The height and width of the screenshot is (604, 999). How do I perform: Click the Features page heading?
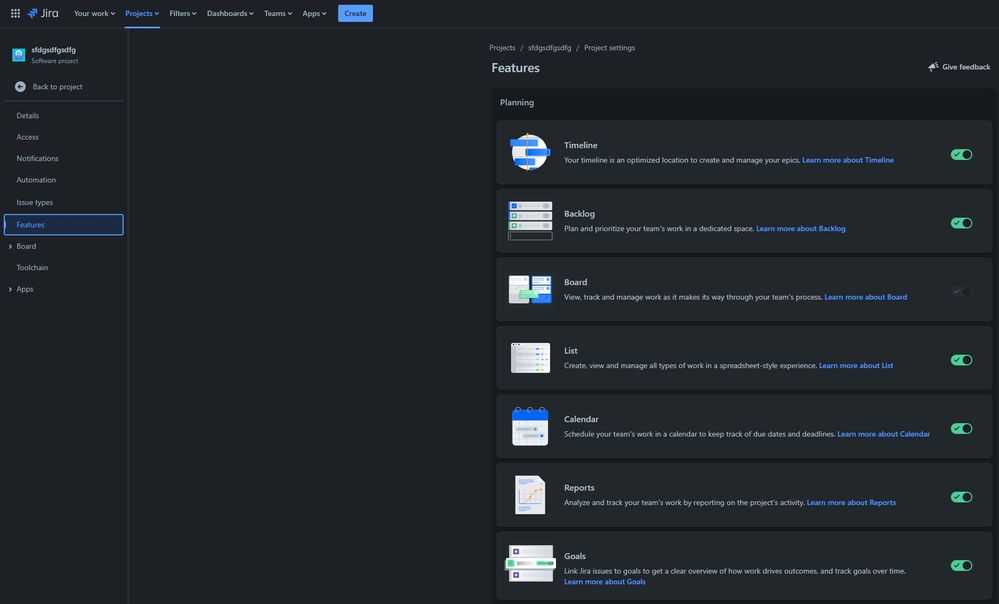[x=515, y=68]
